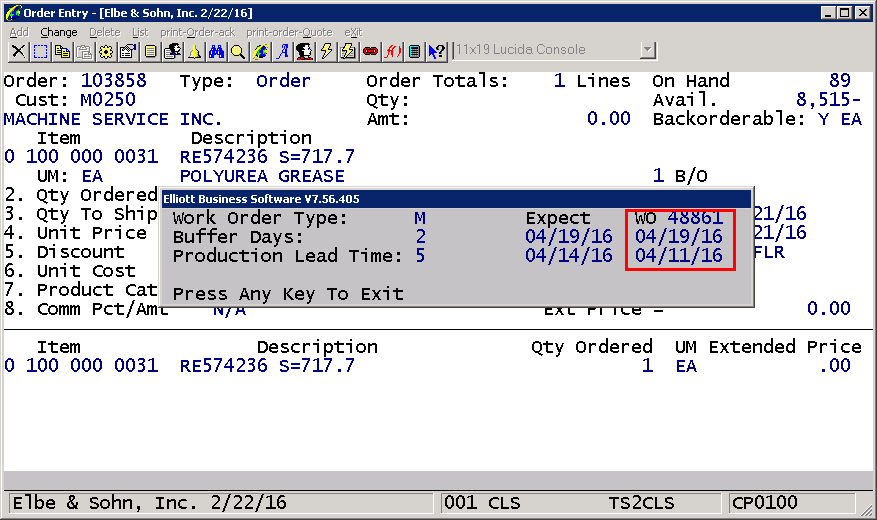Click Avail. quantity 8,515-
The height and width of the screenshot is (520, 877).
828,100
